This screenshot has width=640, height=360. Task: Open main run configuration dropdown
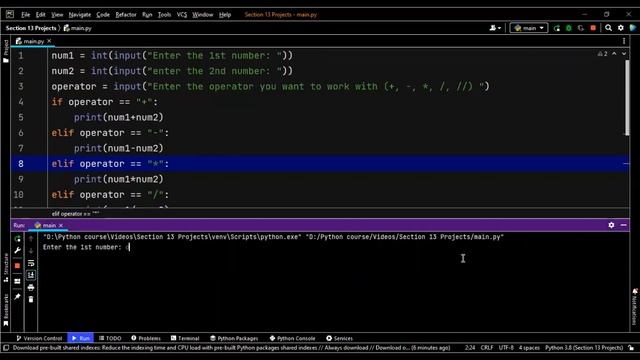pyautogui.click(x=529, y=28)
